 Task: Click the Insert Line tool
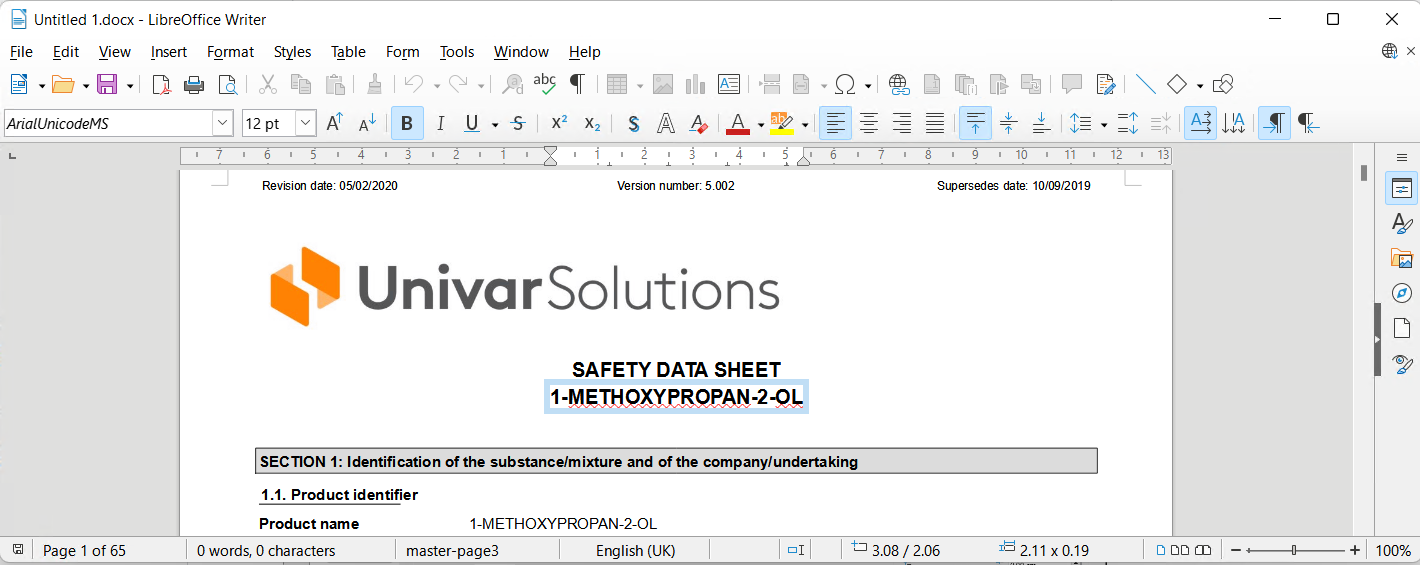(x=1145, y=84)
